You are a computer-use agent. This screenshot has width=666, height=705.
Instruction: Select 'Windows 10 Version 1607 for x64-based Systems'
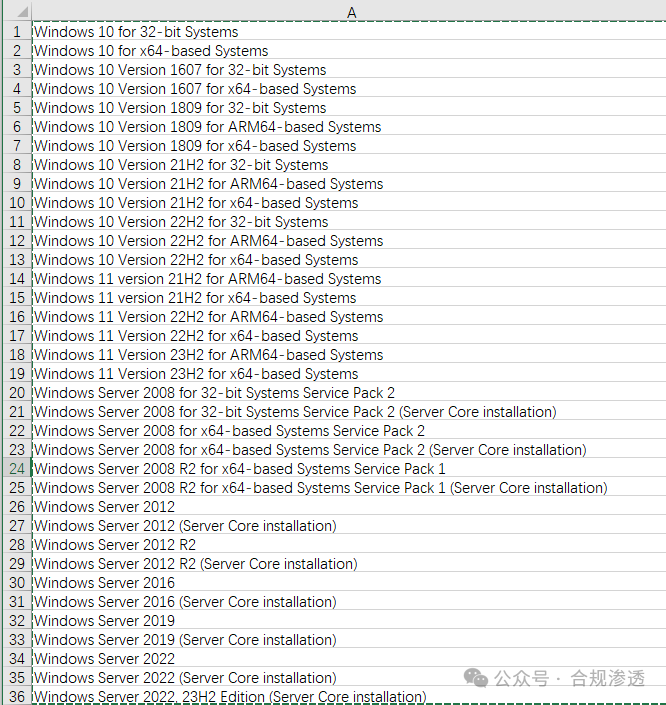[349, 89]
